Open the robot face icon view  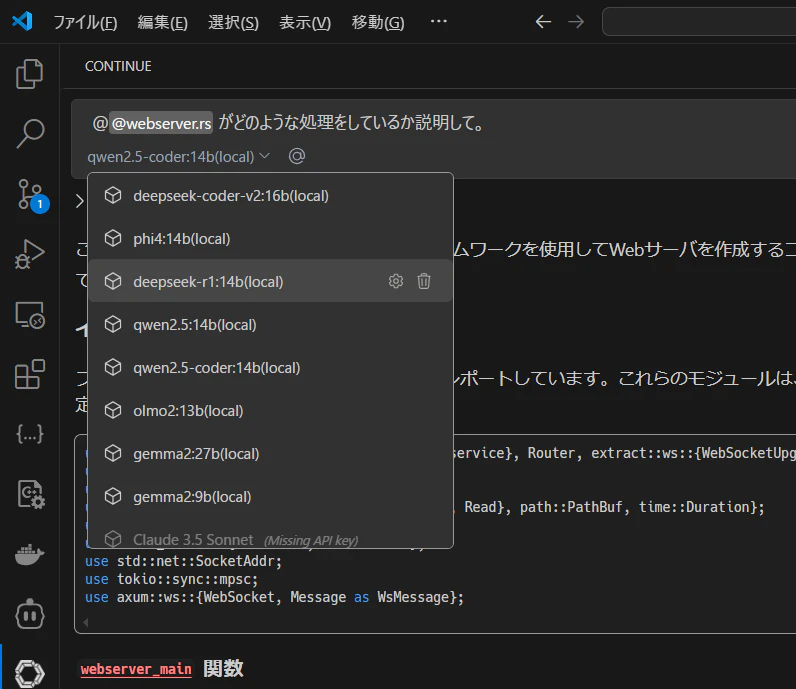pyautogui.click(x=29, y=614)
